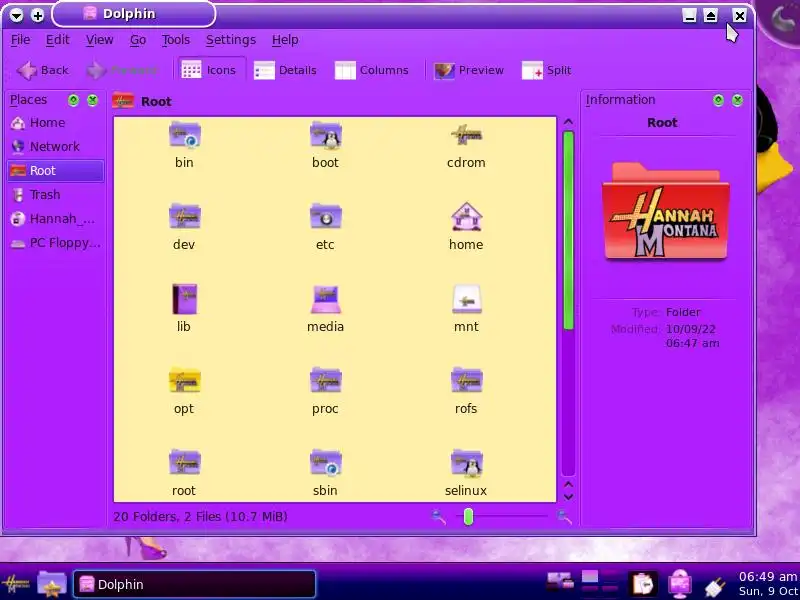This screenshot has width=800, height=600.
Task: Open the File menu
Action: (20, 40)
